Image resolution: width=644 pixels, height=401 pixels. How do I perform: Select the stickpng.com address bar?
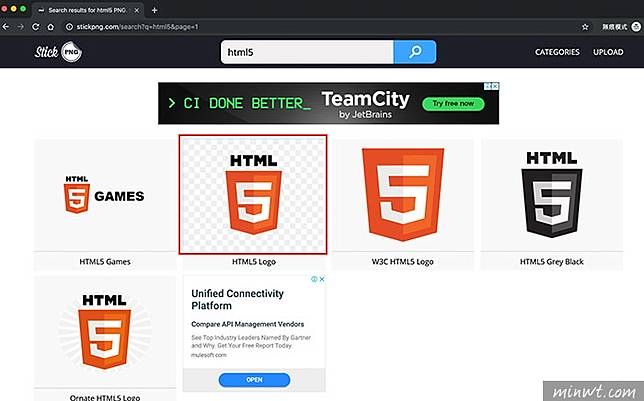pyautogui.click(x=320, y=27)
